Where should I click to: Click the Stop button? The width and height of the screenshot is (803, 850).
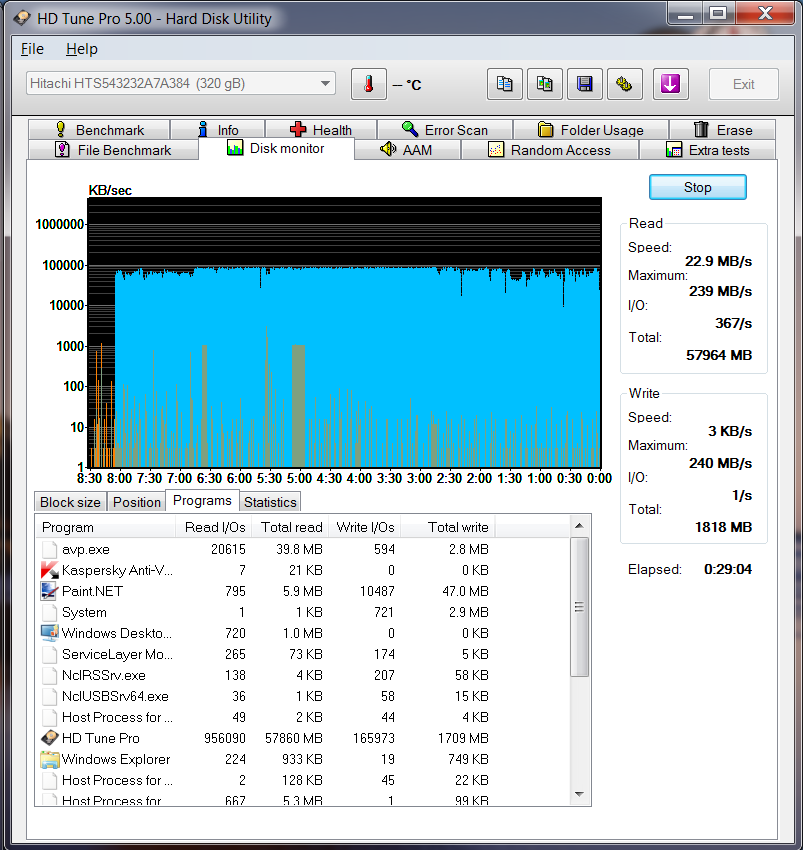698,188
